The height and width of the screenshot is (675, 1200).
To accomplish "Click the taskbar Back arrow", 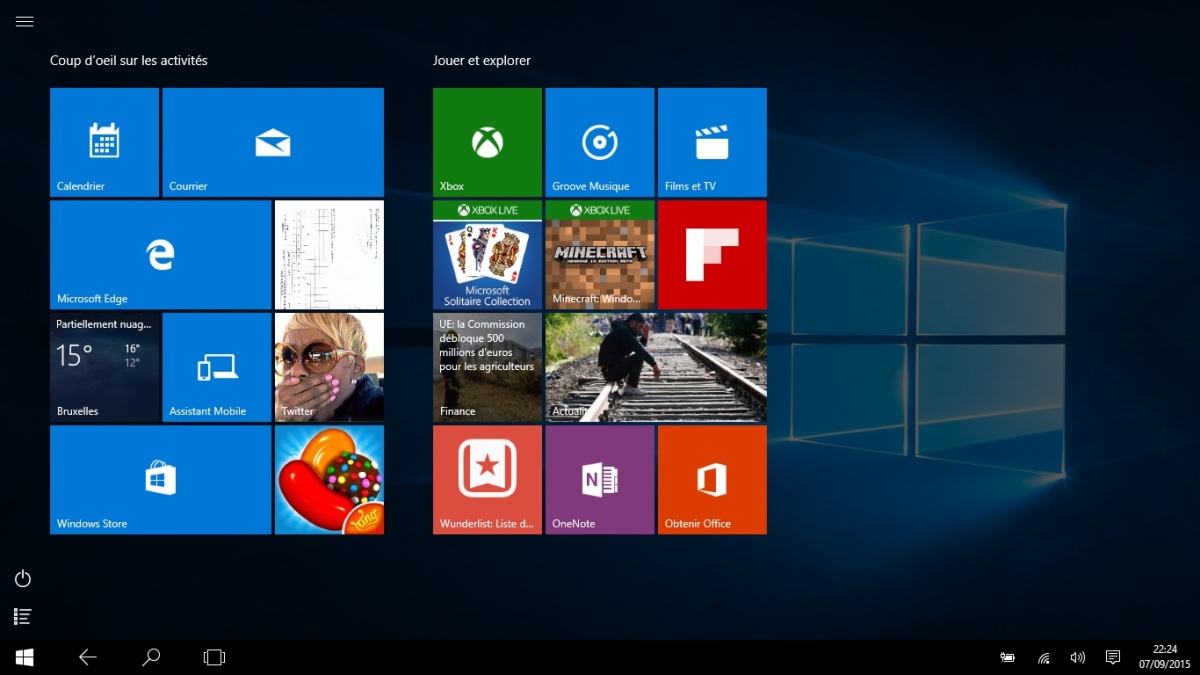I will coord(88,657).
